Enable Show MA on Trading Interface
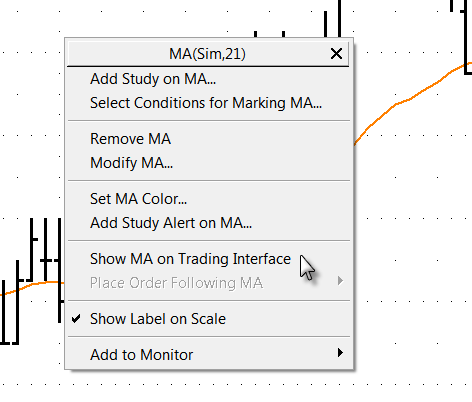472x402 pixels. click(x=190, y=259)
